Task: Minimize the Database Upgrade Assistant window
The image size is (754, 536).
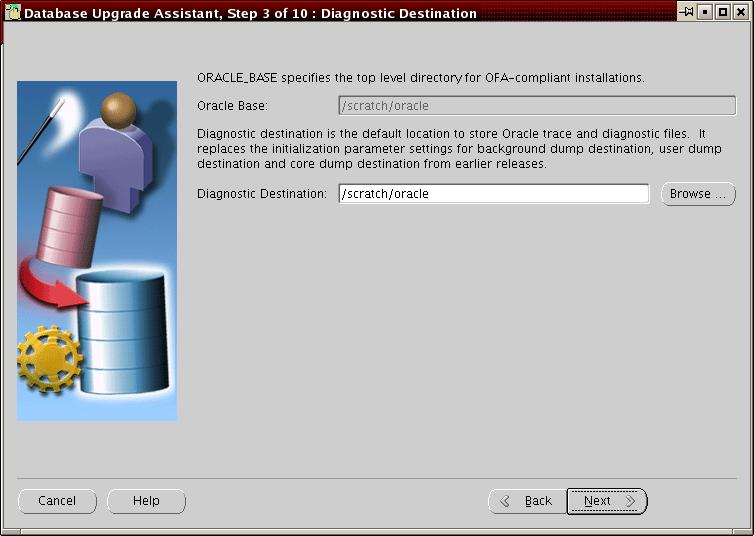Action: [x=704, y=13]
